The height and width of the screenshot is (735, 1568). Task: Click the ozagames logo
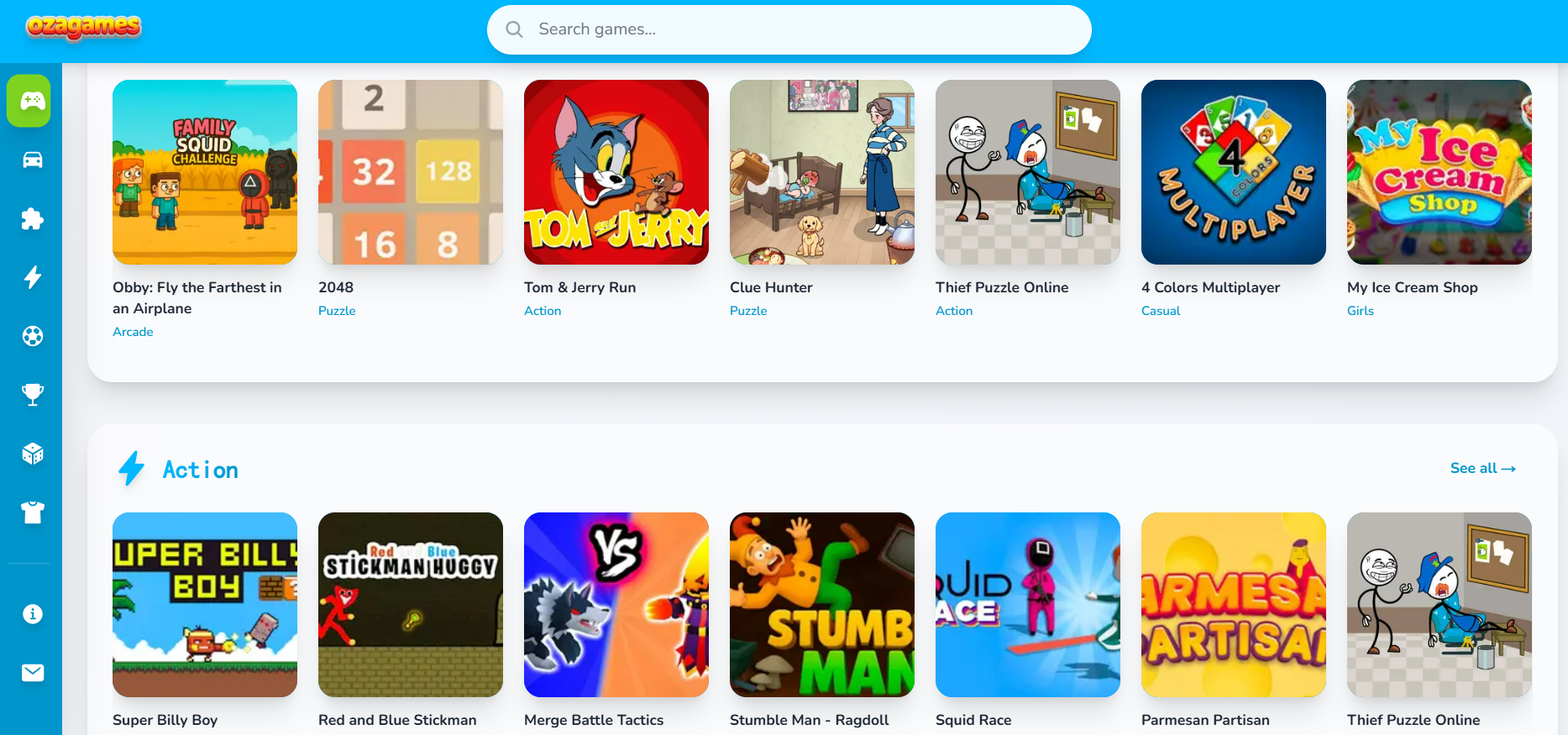coord(84,27)
